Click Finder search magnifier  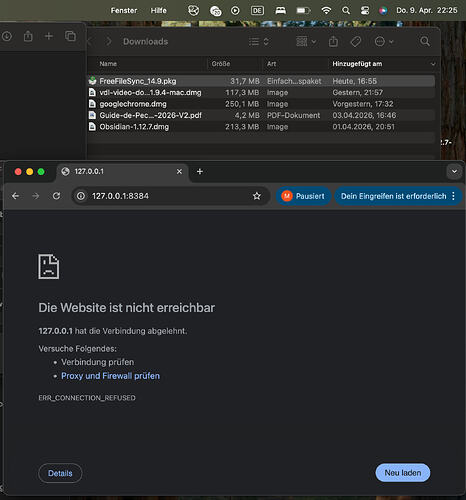coord(425,41)
